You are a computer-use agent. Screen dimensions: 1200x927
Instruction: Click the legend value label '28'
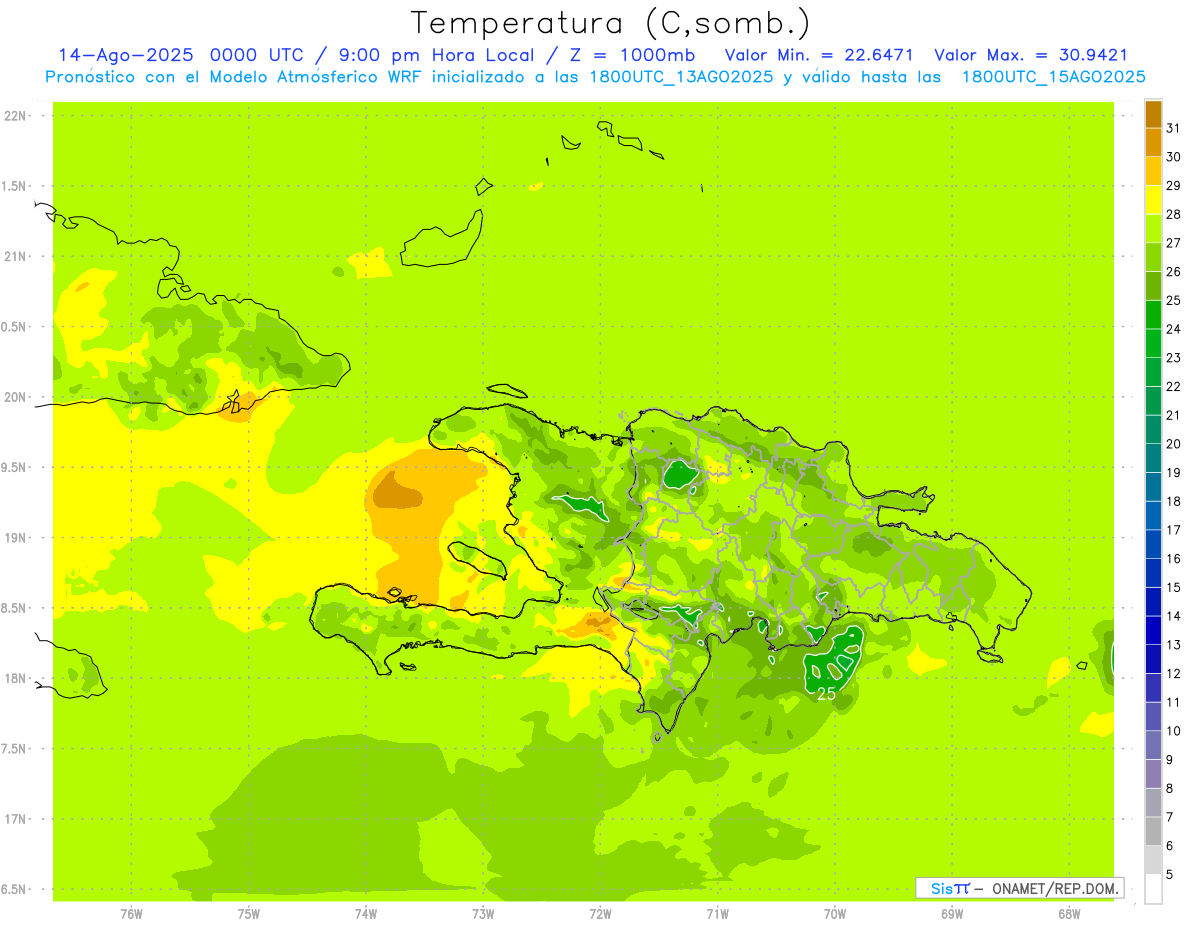point(1173,214)
